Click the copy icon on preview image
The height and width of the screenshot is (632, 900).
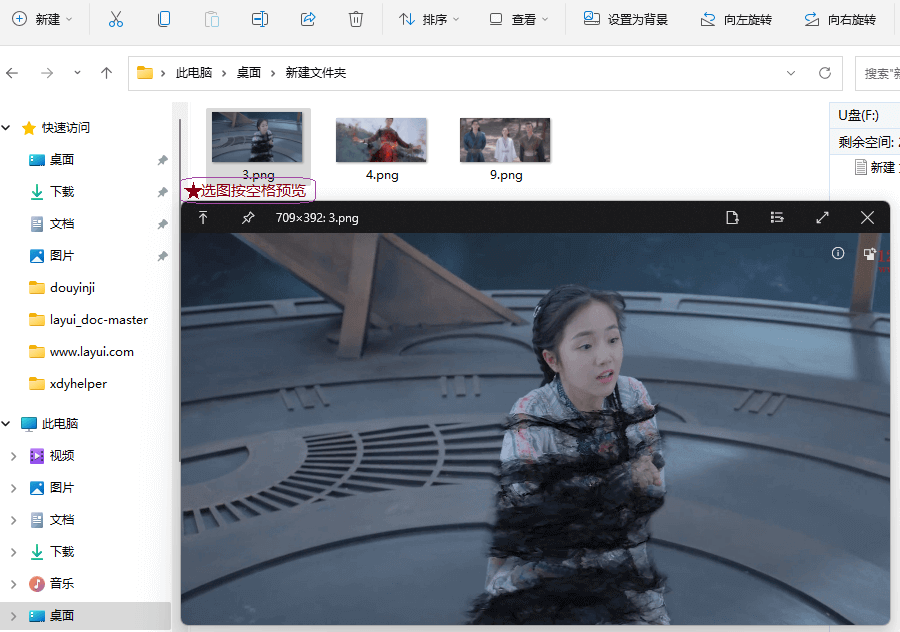click(x=870, y=253)
